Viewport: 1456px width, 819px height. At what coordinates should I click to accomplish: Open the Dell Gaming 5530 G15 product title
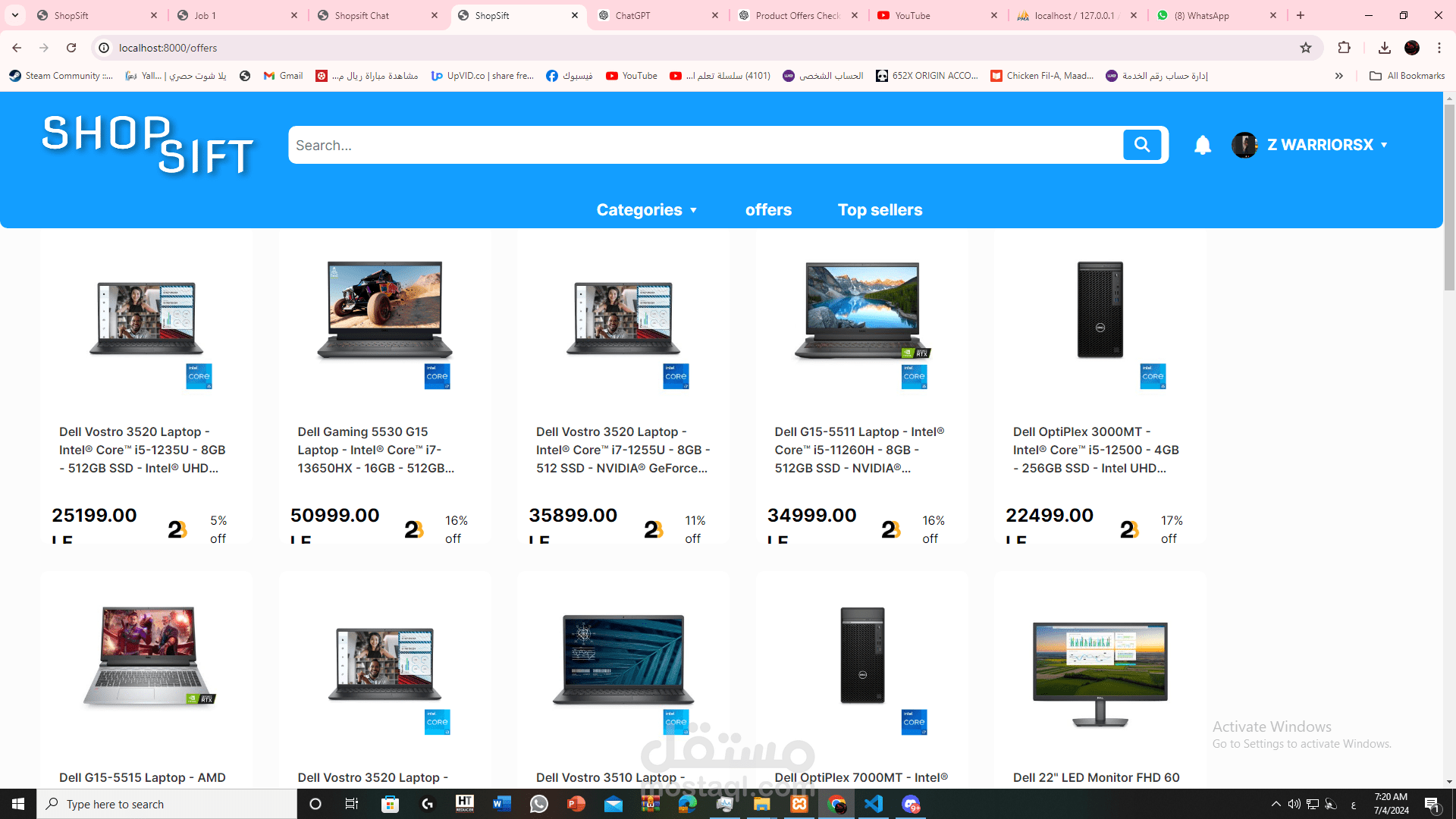tap(376, 450)
